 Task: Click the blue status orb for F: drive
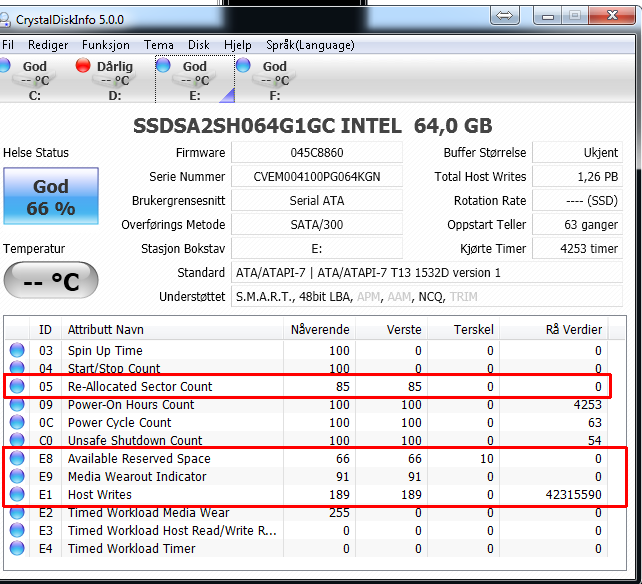(243, 65)
